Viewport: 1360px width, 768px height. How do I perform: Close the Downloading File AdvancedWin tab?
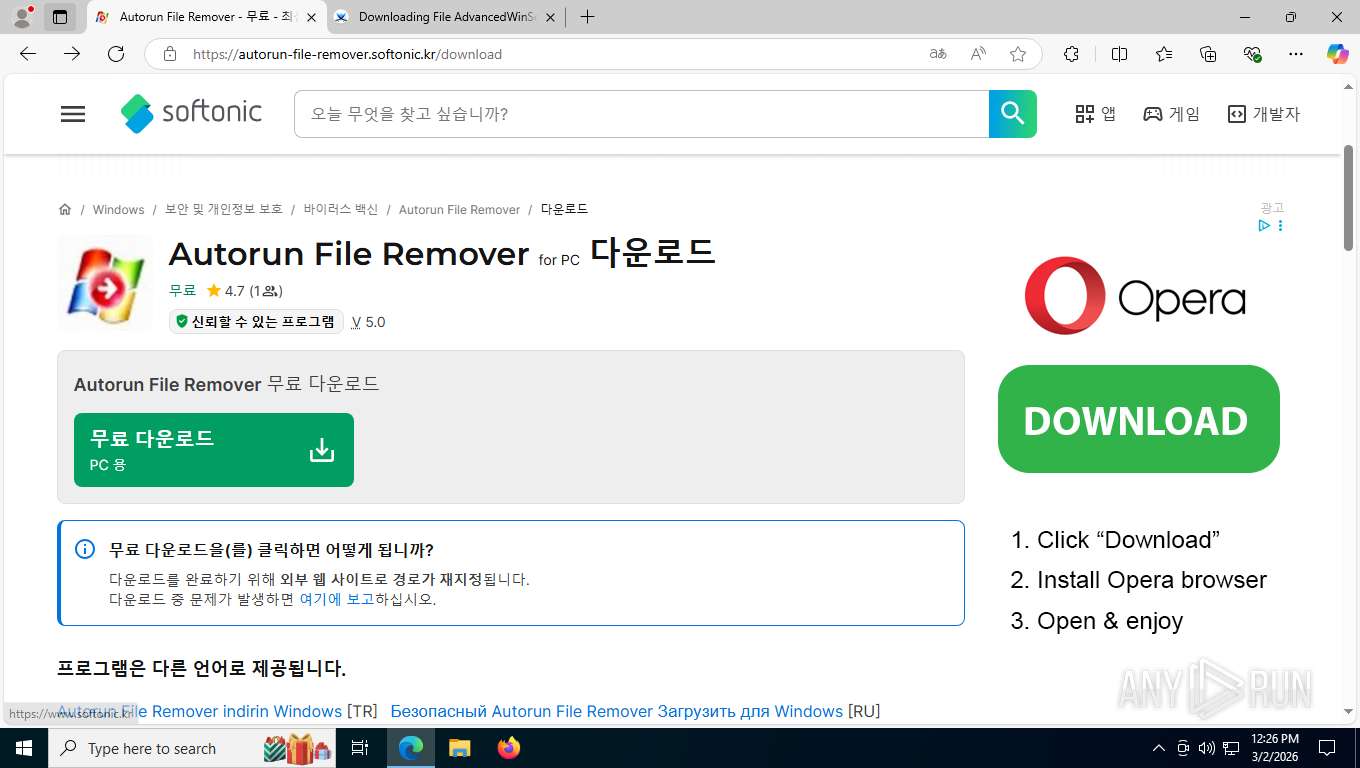tap(549, 17)
